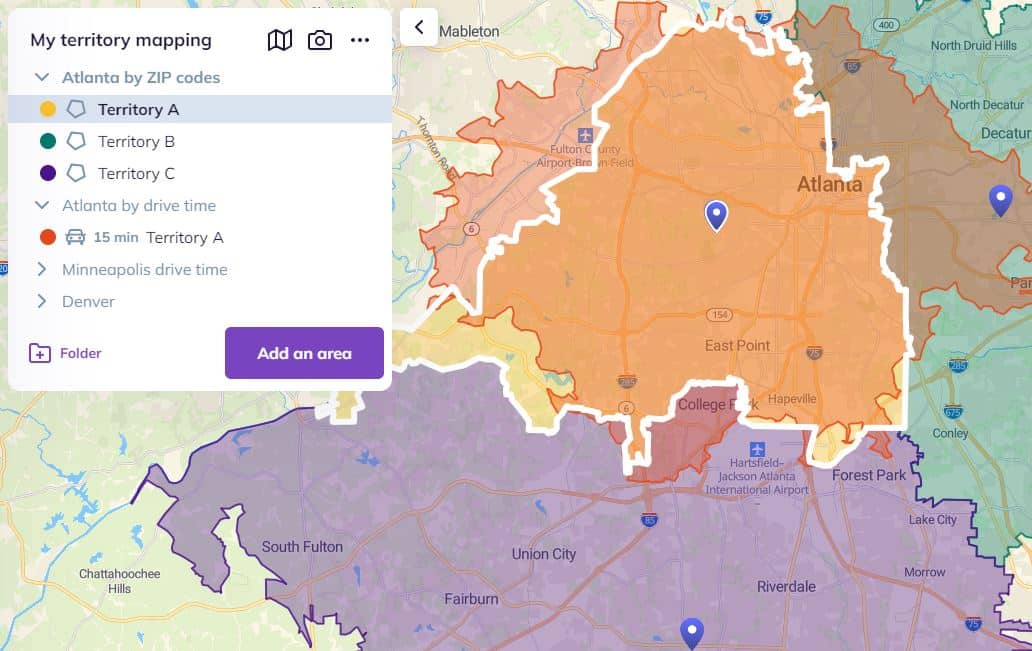Expand the Minneapolis drive time folder
The image size is (1032, 651).
(42, 269)
